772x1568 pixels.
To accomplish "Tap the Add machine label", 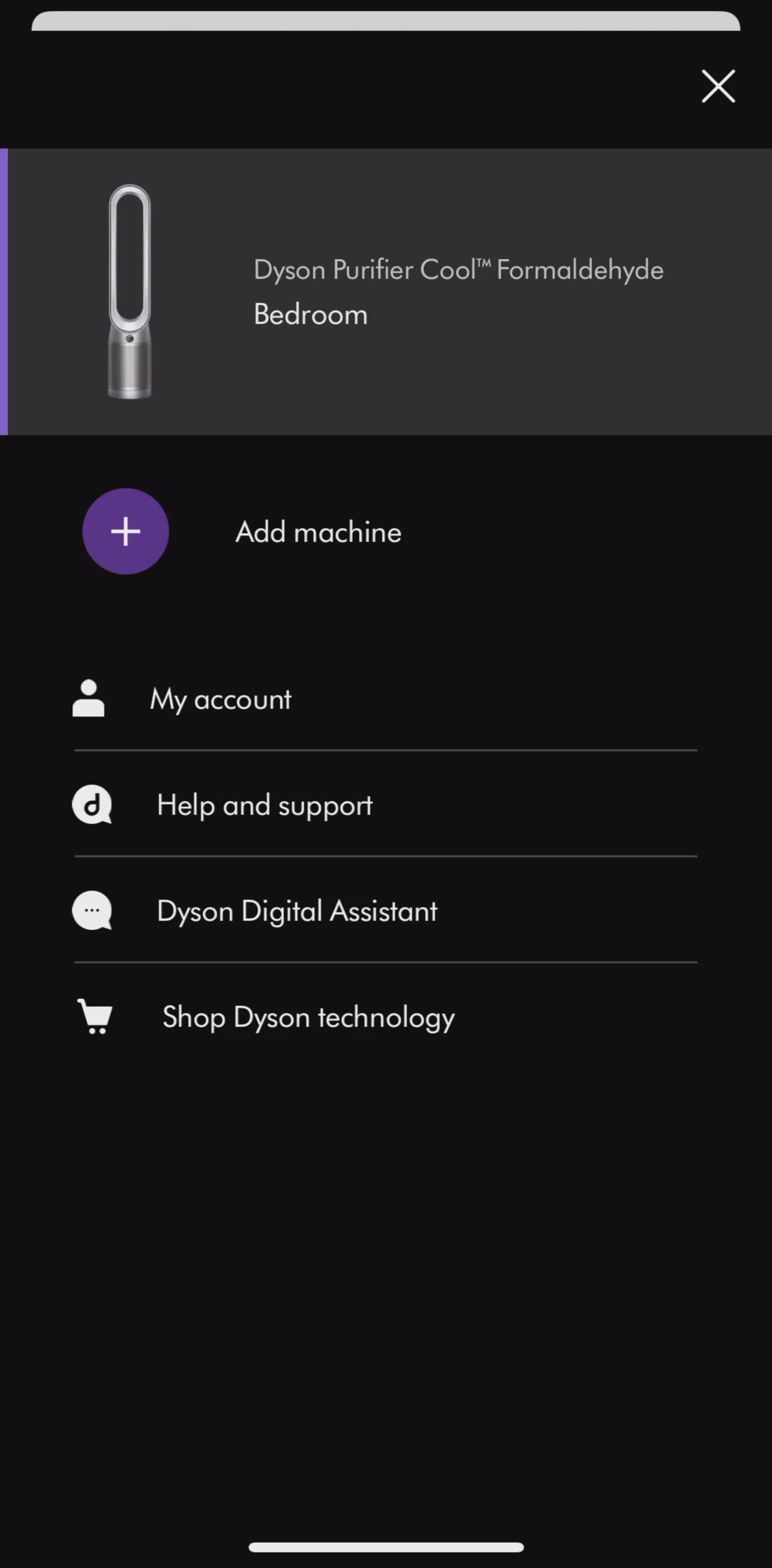I will [319, 532].
